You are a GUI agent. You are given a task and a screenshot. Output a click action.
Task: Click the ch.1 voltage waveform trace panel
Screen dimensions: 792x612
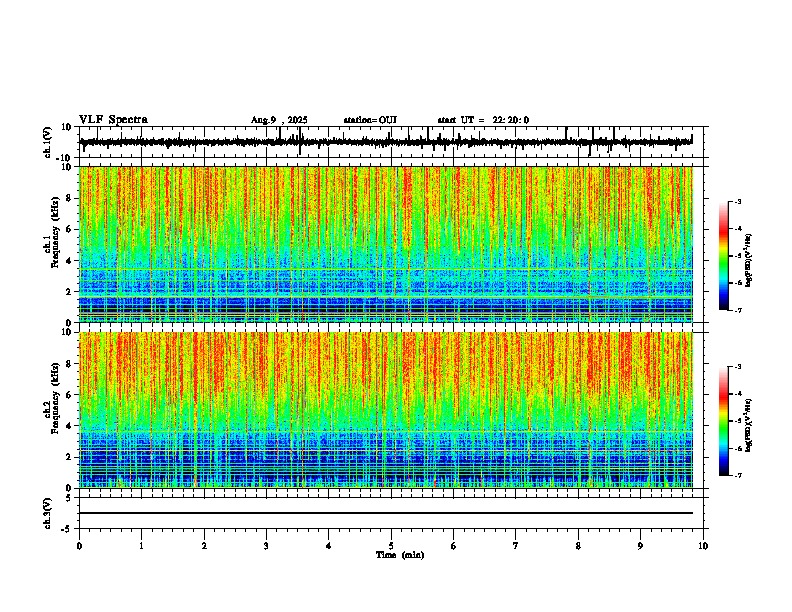(x=391, y=142)
